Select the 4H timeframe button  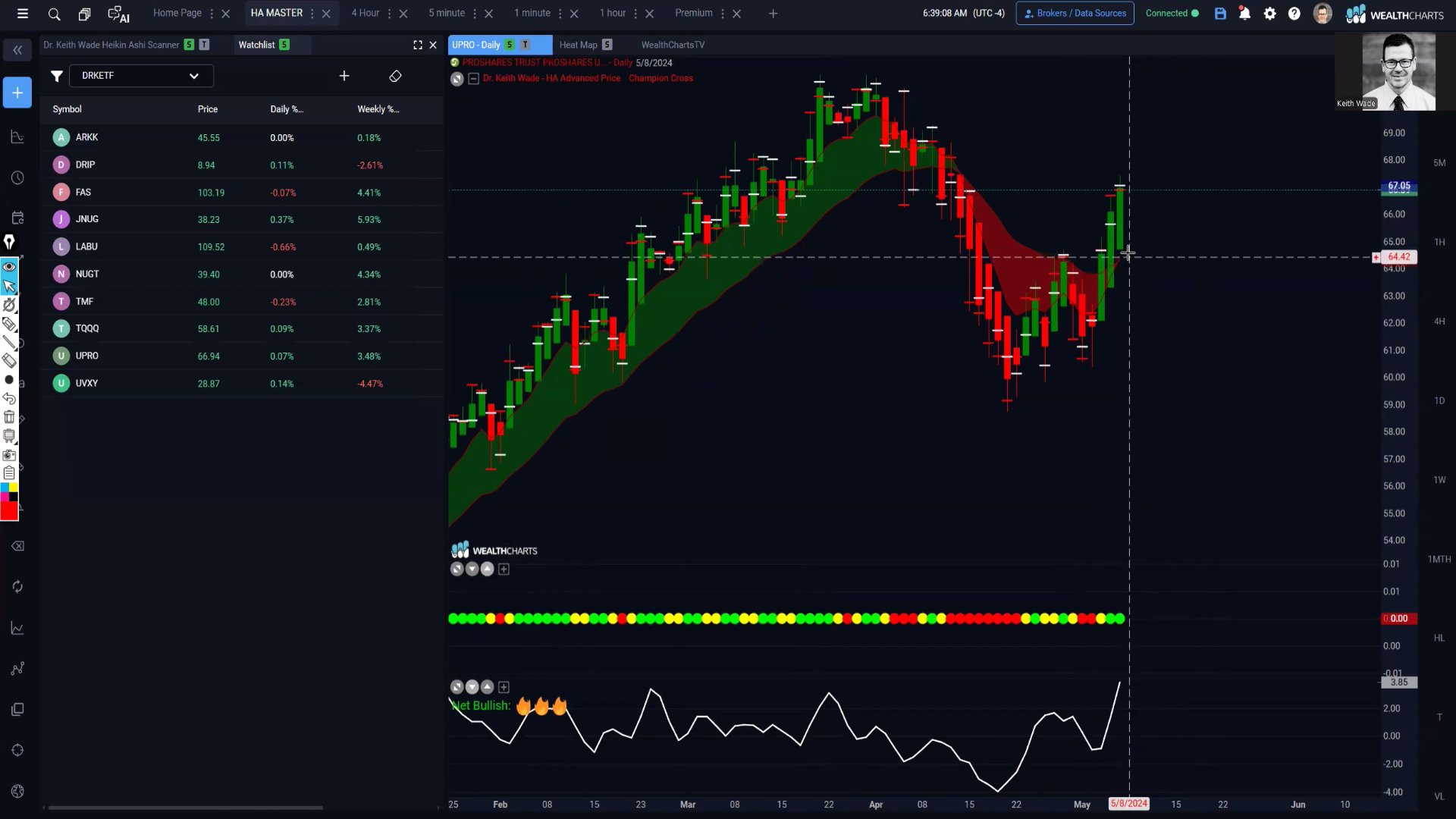(x=1439, y=322)
